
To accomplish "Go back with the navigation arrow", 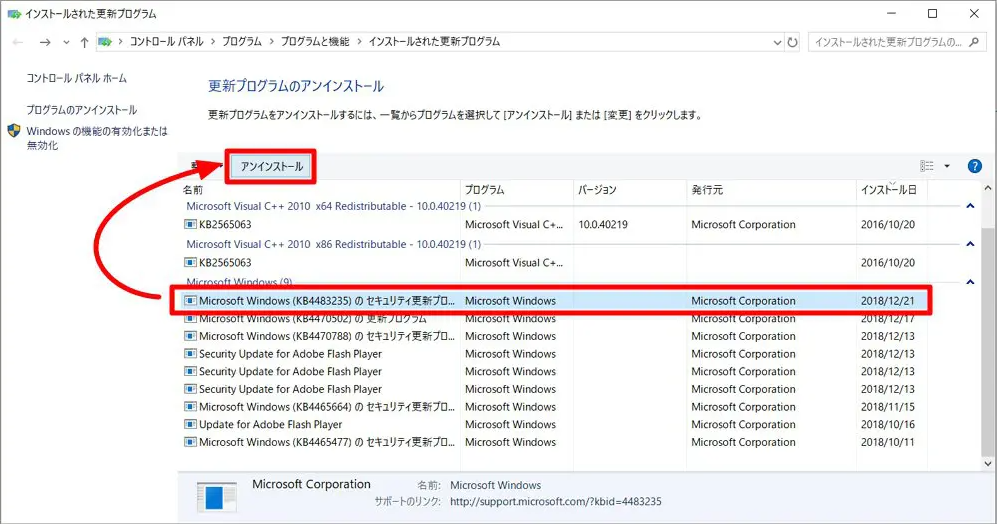I will (x=18, y=42).
